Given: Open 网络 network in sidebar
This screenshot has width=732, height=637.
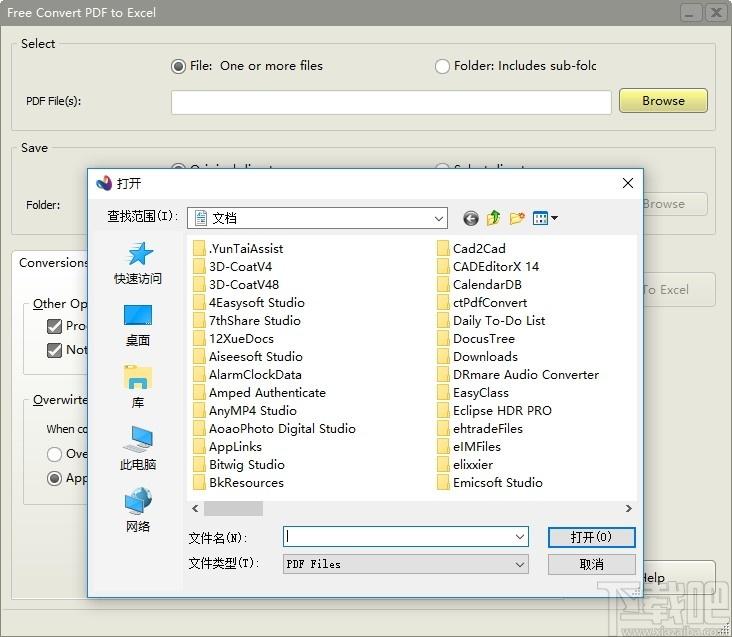Looking at the screenshot, I should [138, 511].
